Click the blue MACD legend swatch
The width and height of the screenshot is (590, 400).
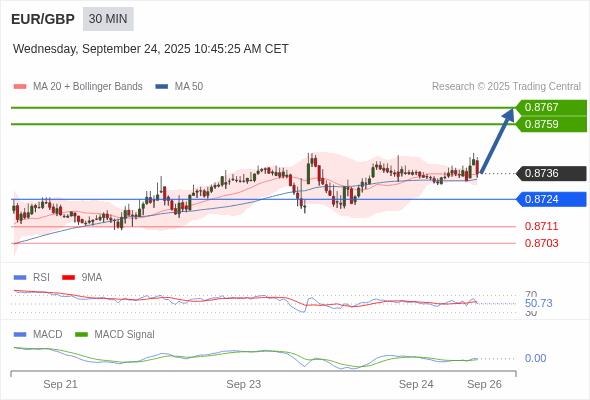(20, 335)
